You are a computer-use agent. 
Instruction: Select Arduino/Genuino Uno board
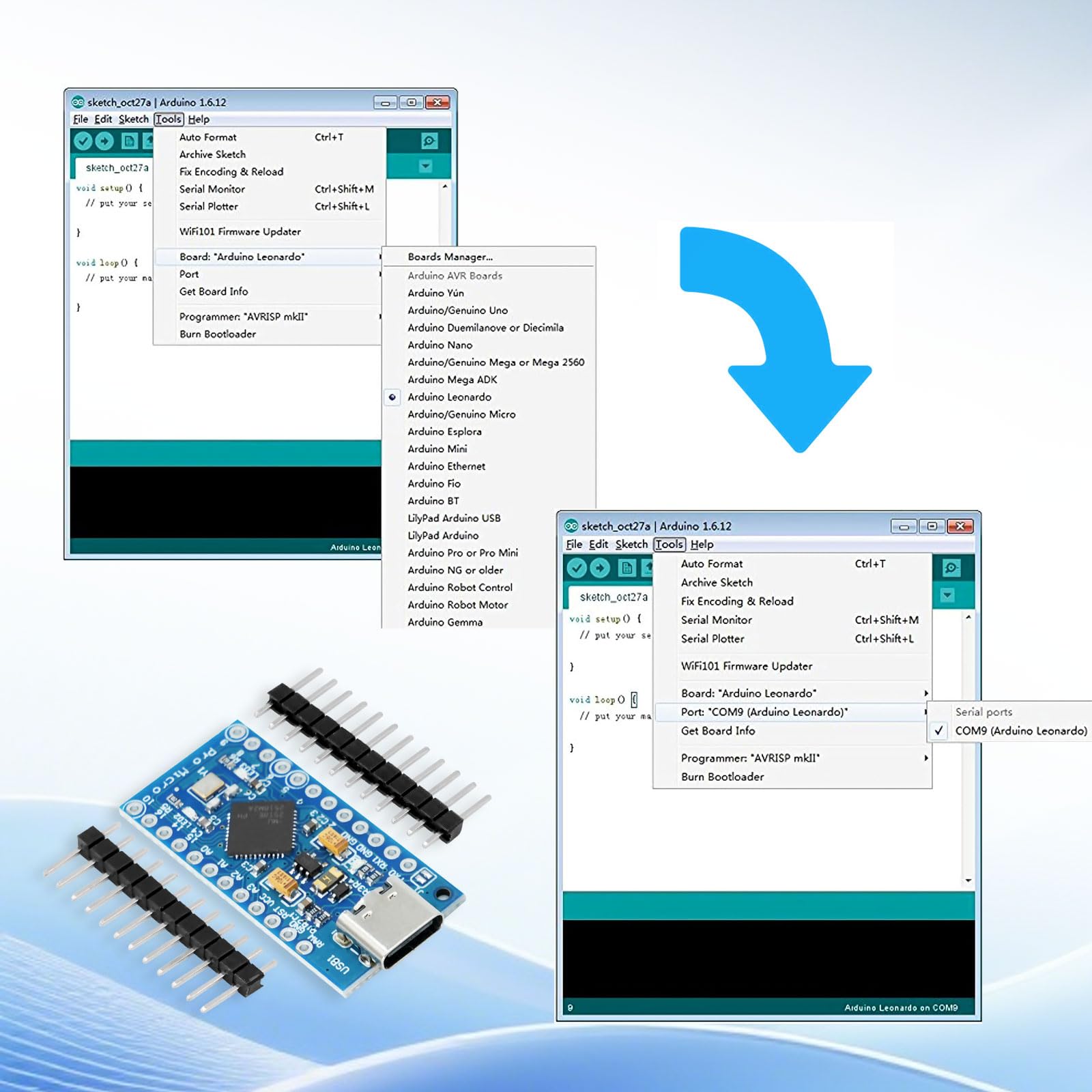click(489, 311)
